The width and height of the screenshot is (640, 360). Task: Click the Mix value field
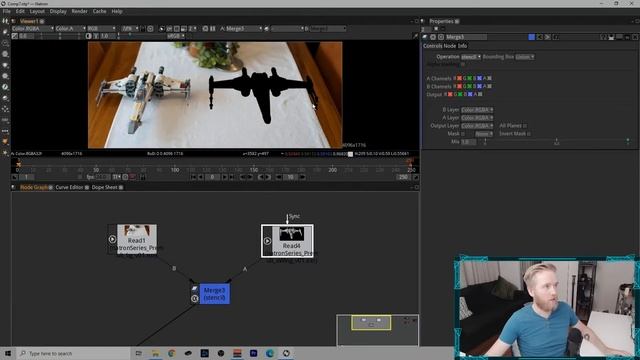(469, 142)
